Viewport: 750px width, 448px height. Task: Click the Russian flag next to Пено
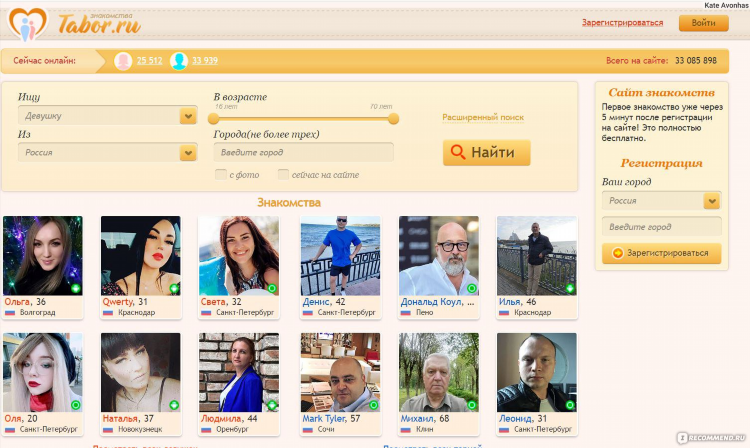pos(406,313)
